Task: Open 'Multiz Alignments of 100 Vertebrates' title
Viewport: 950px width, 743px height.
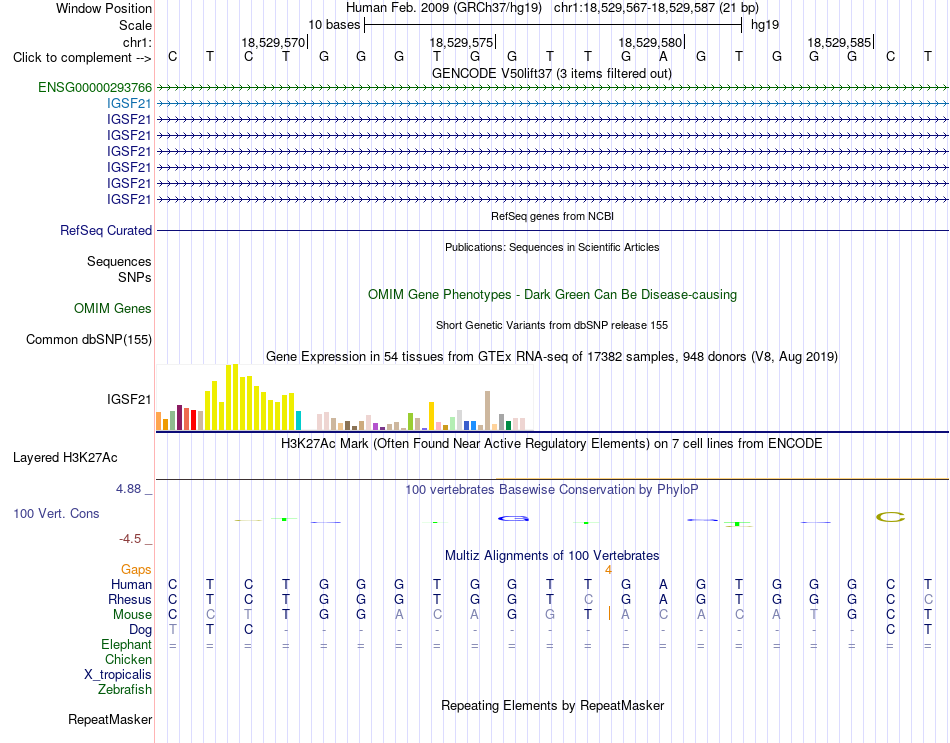Action: pos(552,555)
